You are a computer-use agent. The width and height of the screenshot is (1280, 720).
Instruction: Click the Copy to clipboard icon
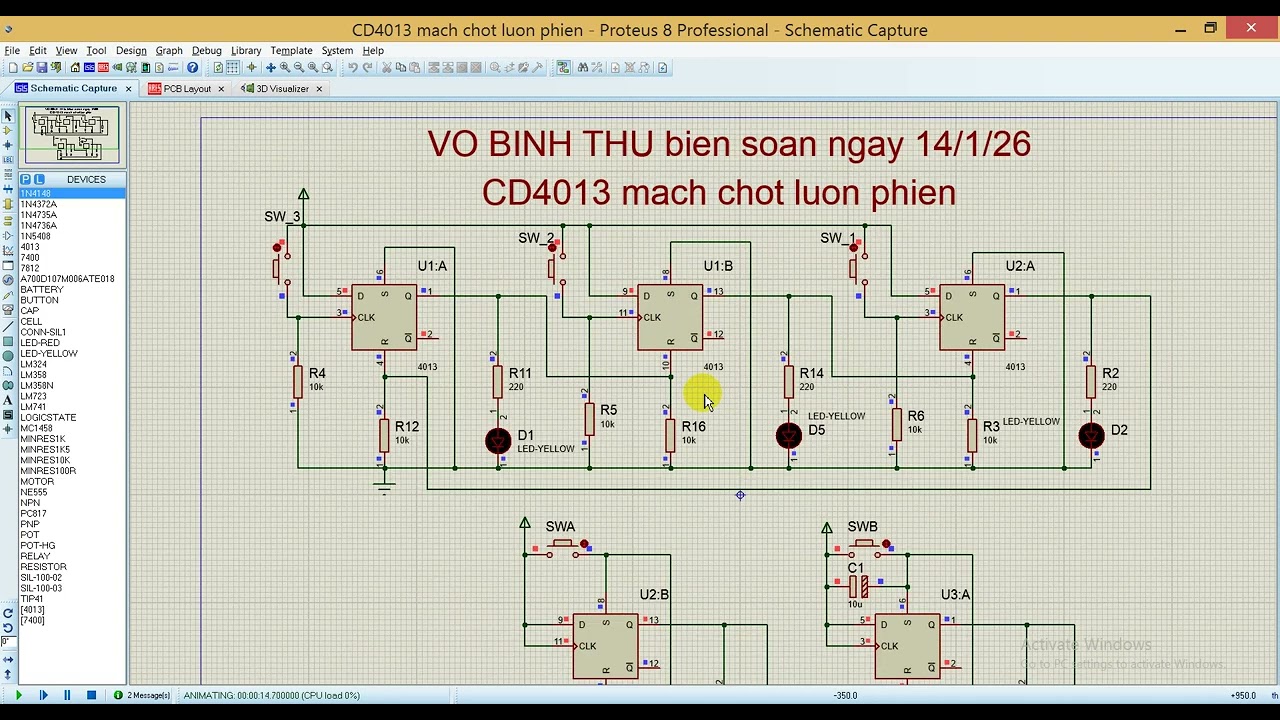(401, 68)
